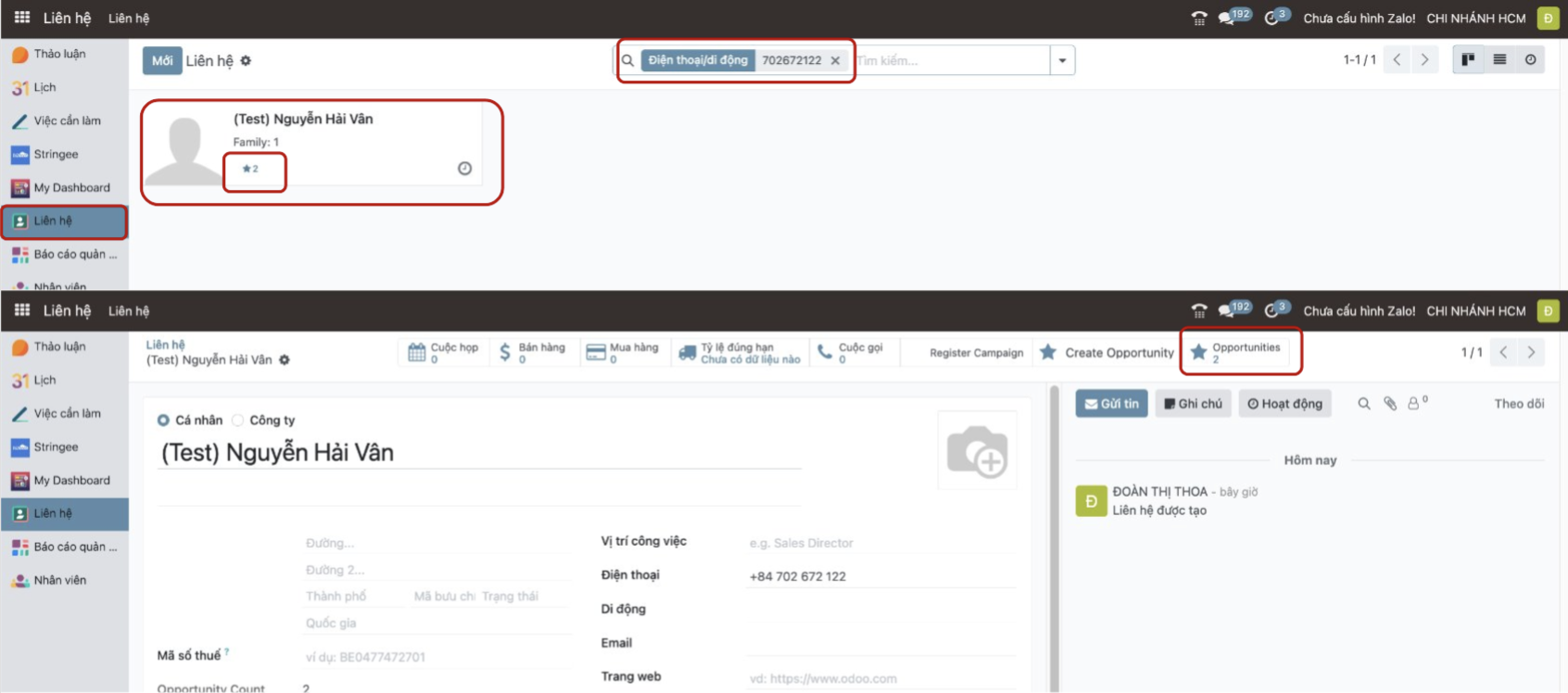Screen dimensions: 1568x693
Task: Open the Bán hàng sales stat button
Action: click(533, 352)
